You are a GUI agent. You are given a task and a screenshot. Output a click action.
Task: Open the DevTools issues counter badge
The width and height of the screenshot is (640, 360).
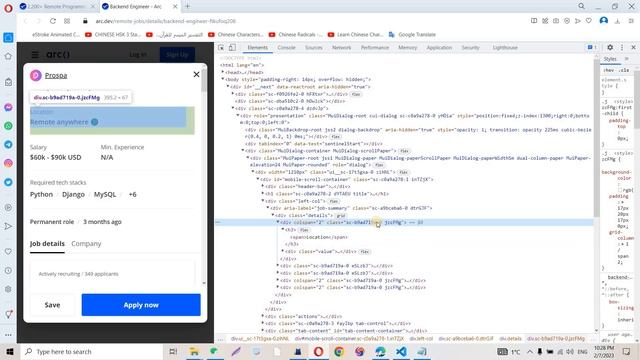click(592, 47)
